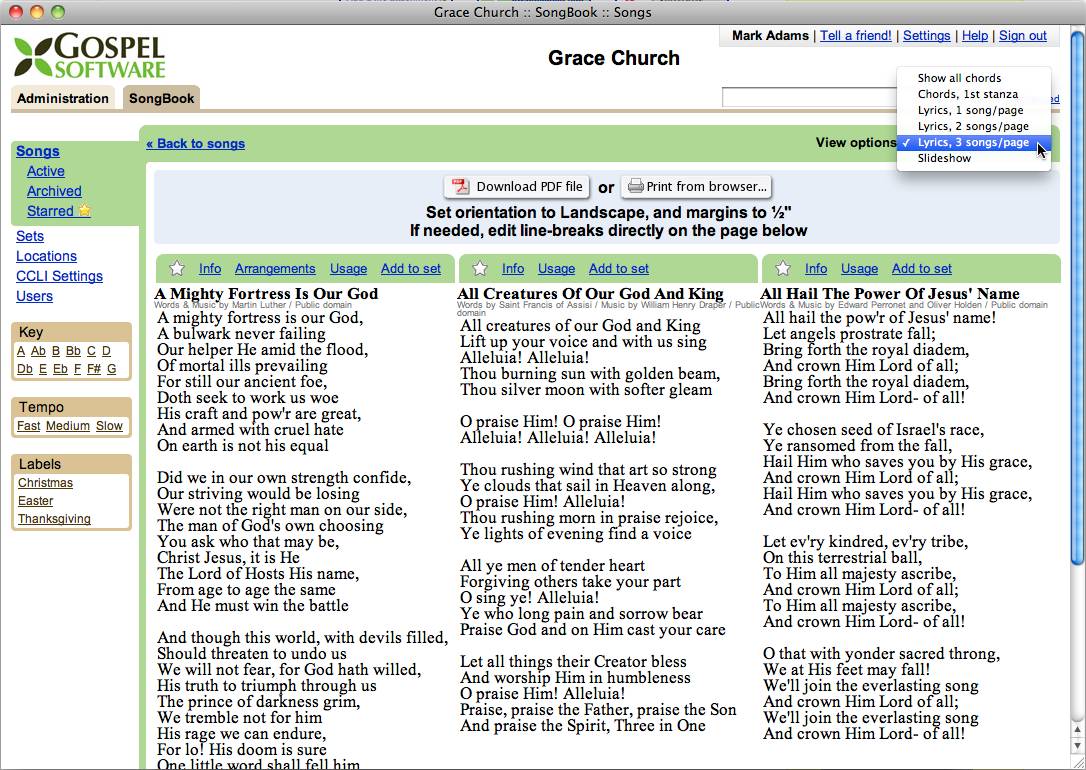Sign out of the account
Screen dimensions: 1086x770
[1022, 35]
